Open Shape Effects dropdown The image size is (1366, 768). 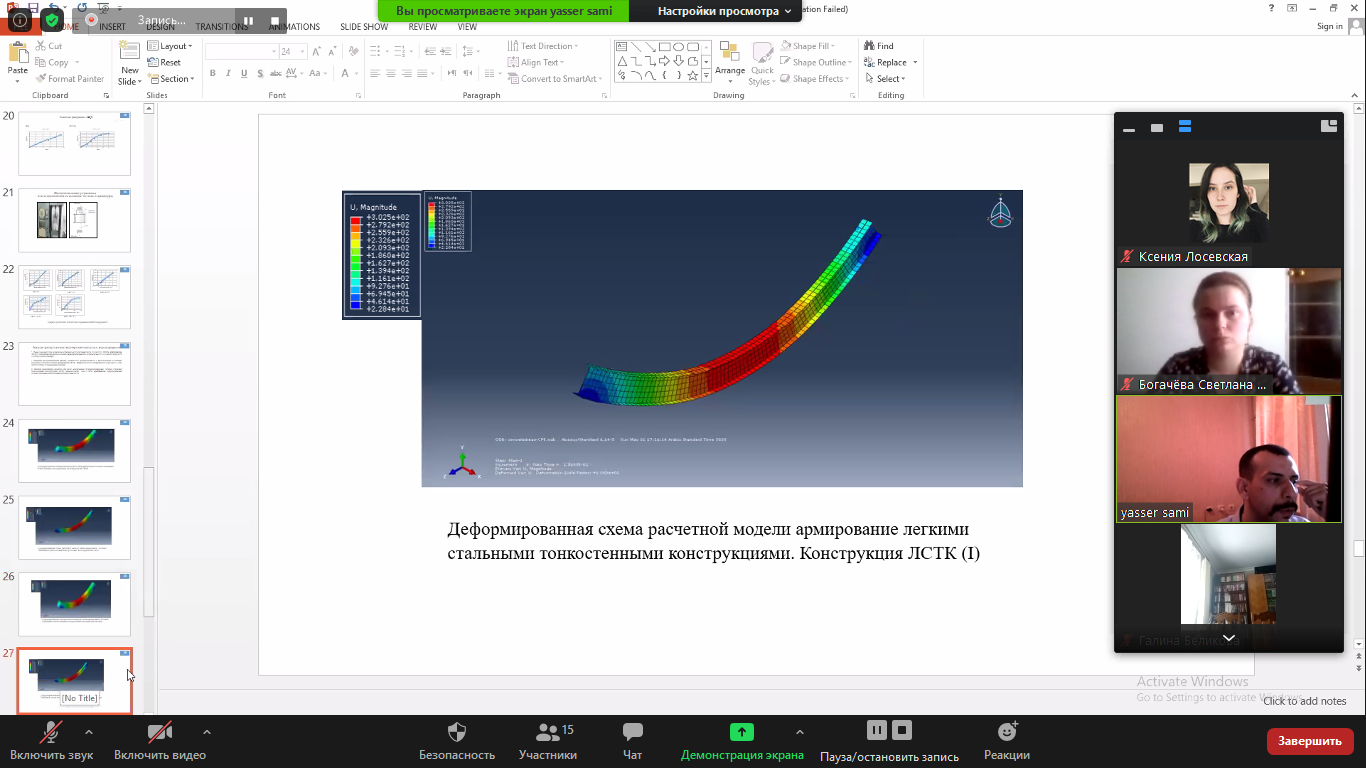tap(814, 79)
